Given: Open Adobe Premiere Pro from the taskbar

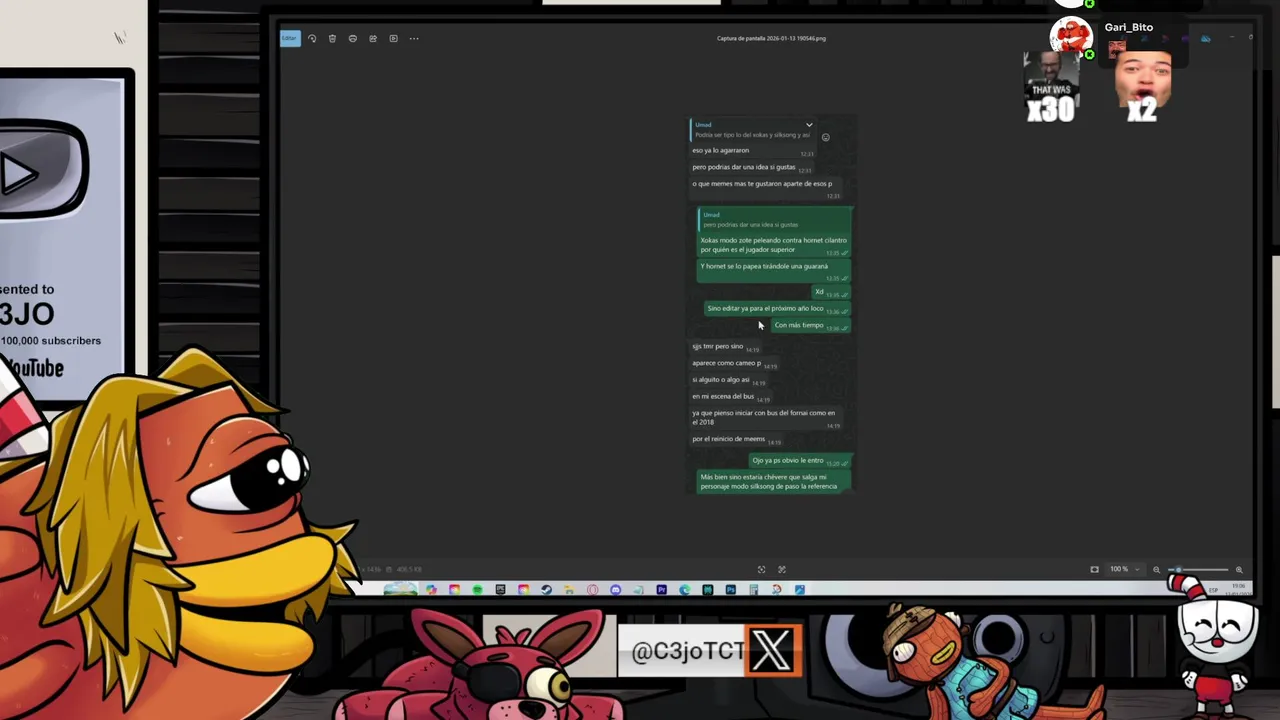Looking at the screenshot, I should point(662,590).
